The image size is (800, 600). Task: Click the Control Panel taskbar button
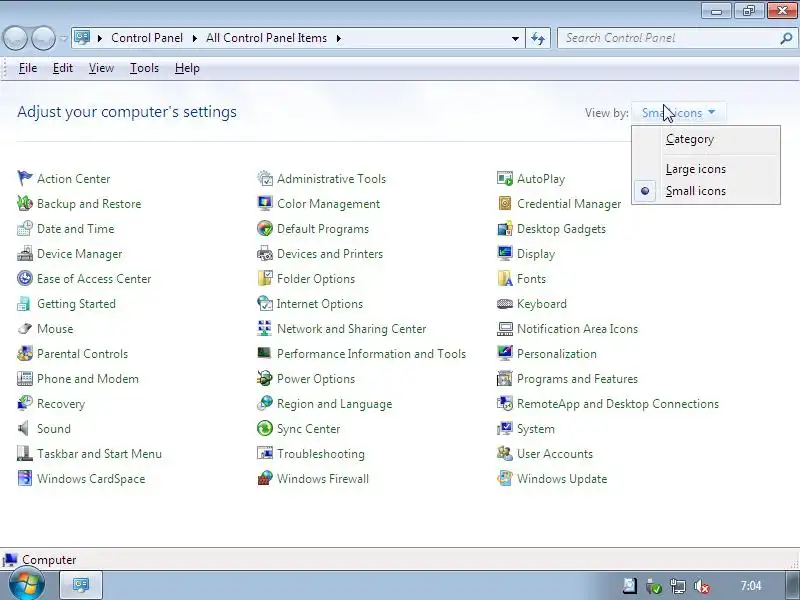pyautogui.click(x=81, y=585)
